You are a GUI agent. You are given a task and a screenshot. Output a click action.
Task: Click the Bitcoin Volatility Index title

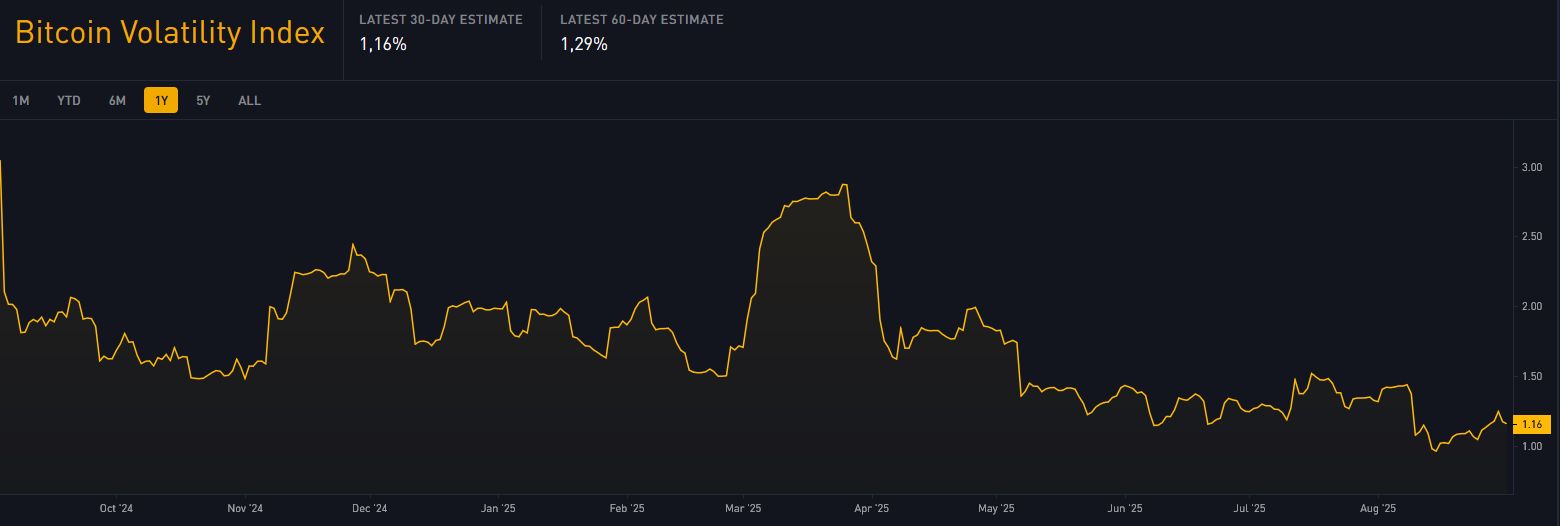pos(170,33)
